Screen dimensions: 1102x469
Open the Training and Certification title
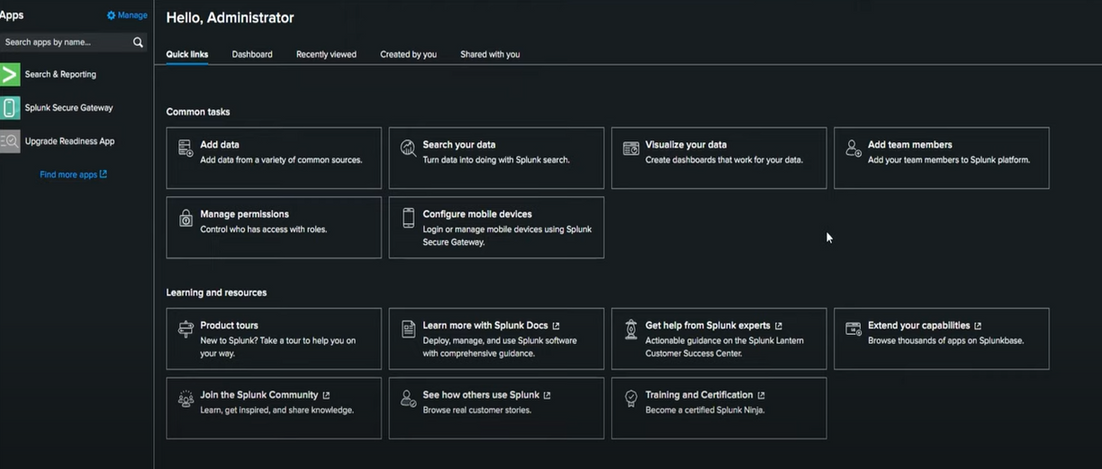click(699, 395)
